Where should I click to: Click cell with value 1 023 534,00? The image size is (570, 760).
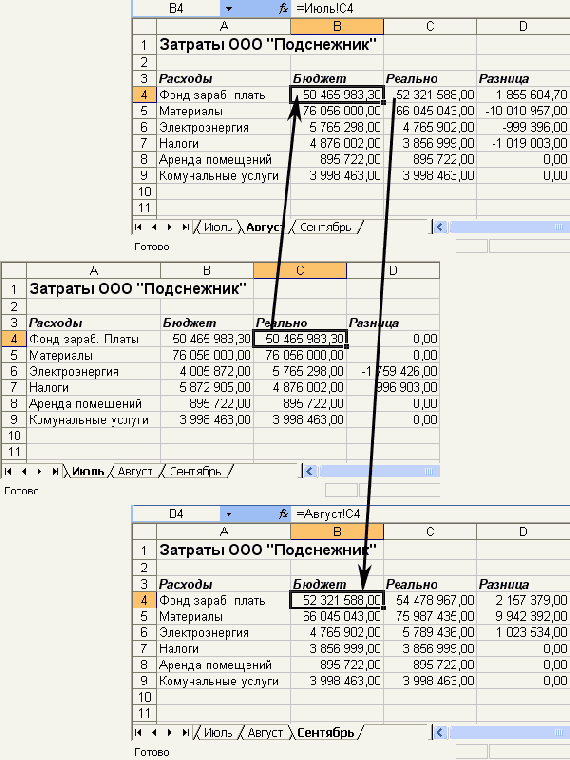523,633
